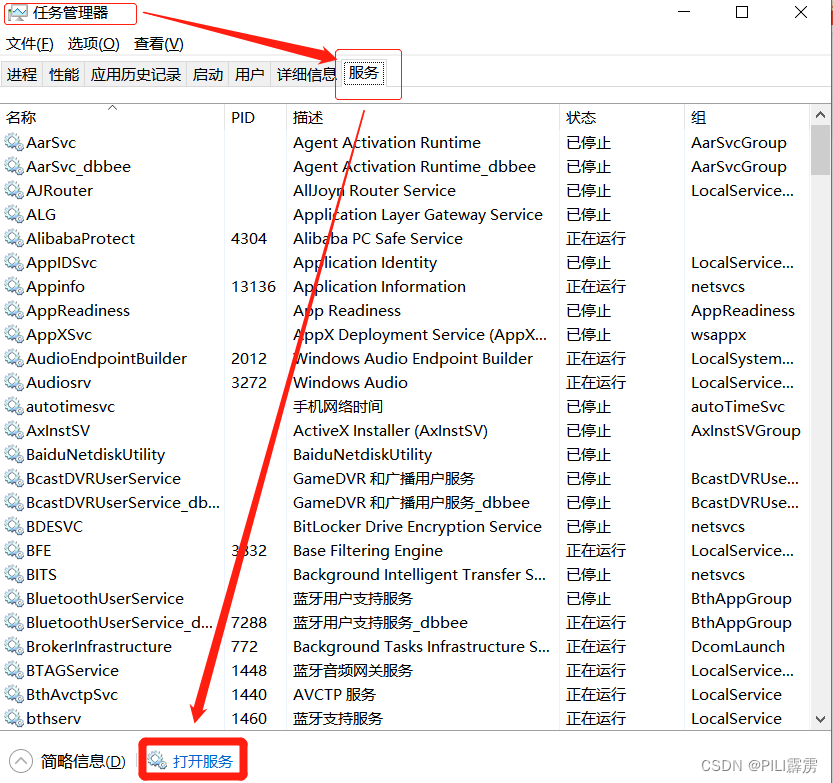Switch to the 启动 tab
The width and height of the screenshot is (833, 783).
[208, 74]
